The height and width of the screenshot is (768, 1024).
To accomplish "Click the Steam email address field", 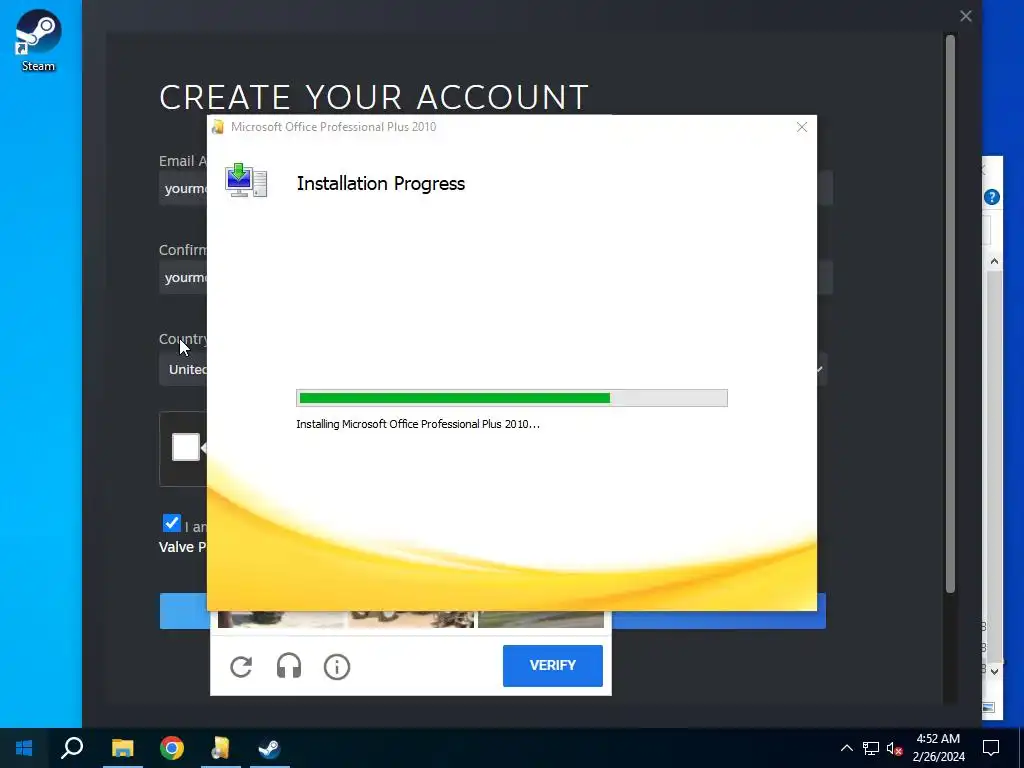I will click(183, 188).
